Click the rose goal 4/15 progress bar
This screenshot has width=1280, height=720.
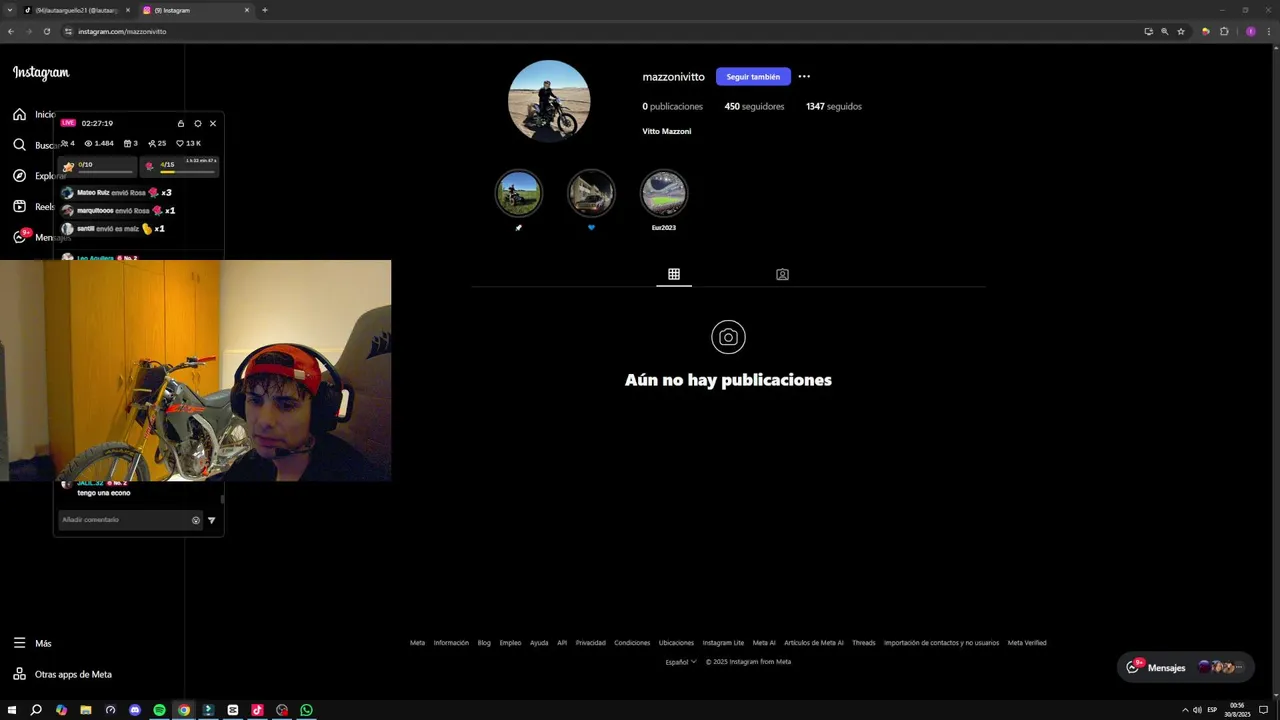pos(180,166)
